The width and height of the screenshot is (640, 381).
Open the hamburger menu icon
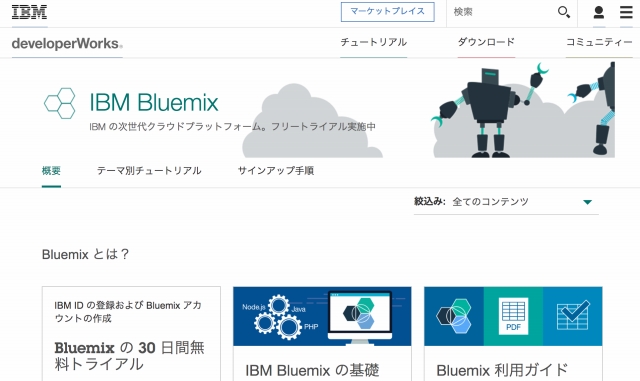coord(626,12)
